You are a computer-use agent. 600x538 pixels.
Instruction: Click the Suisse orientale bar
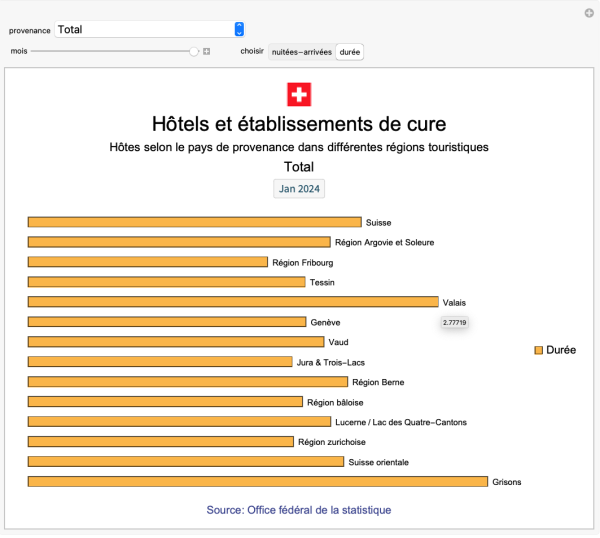186,462
